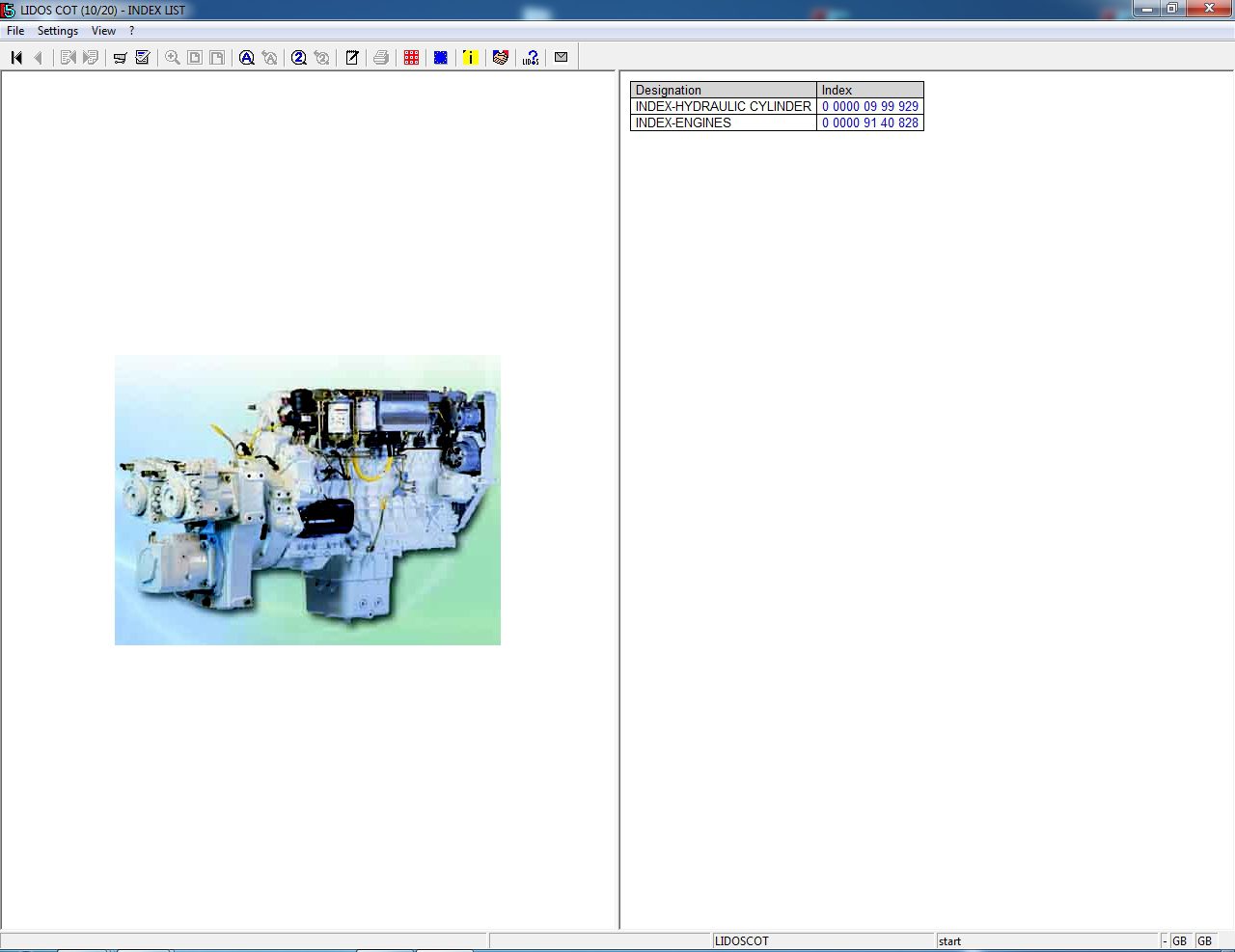Open the notes editor icon
The width and height of the screenshot is (1235, 952).
(x=351, y=57)
